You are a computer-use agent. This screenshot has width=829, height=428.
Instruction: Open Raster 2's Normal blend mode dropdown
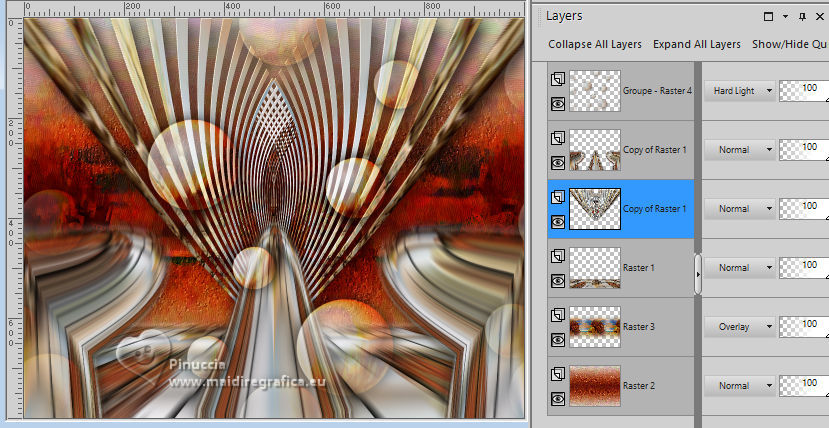(740, 386)
